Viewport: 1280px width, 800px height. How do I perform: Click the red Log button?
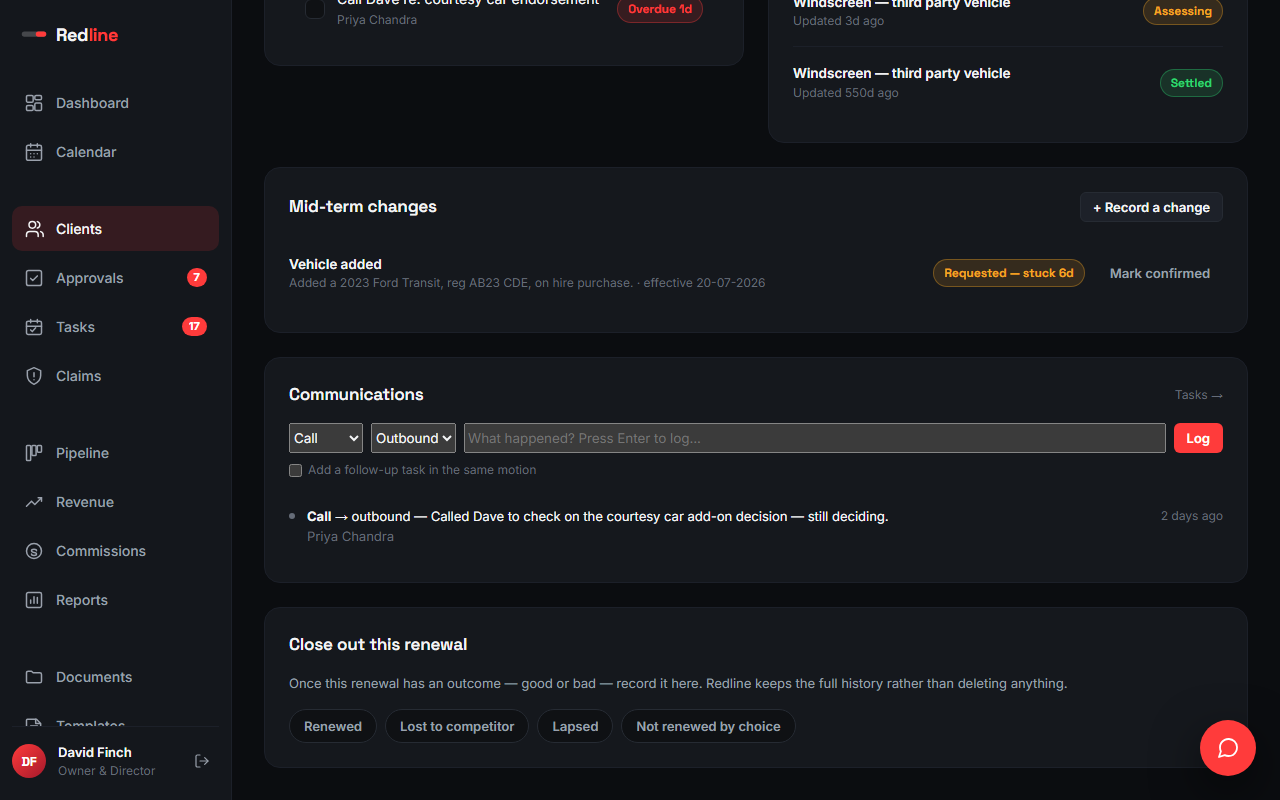(1198, 438)
